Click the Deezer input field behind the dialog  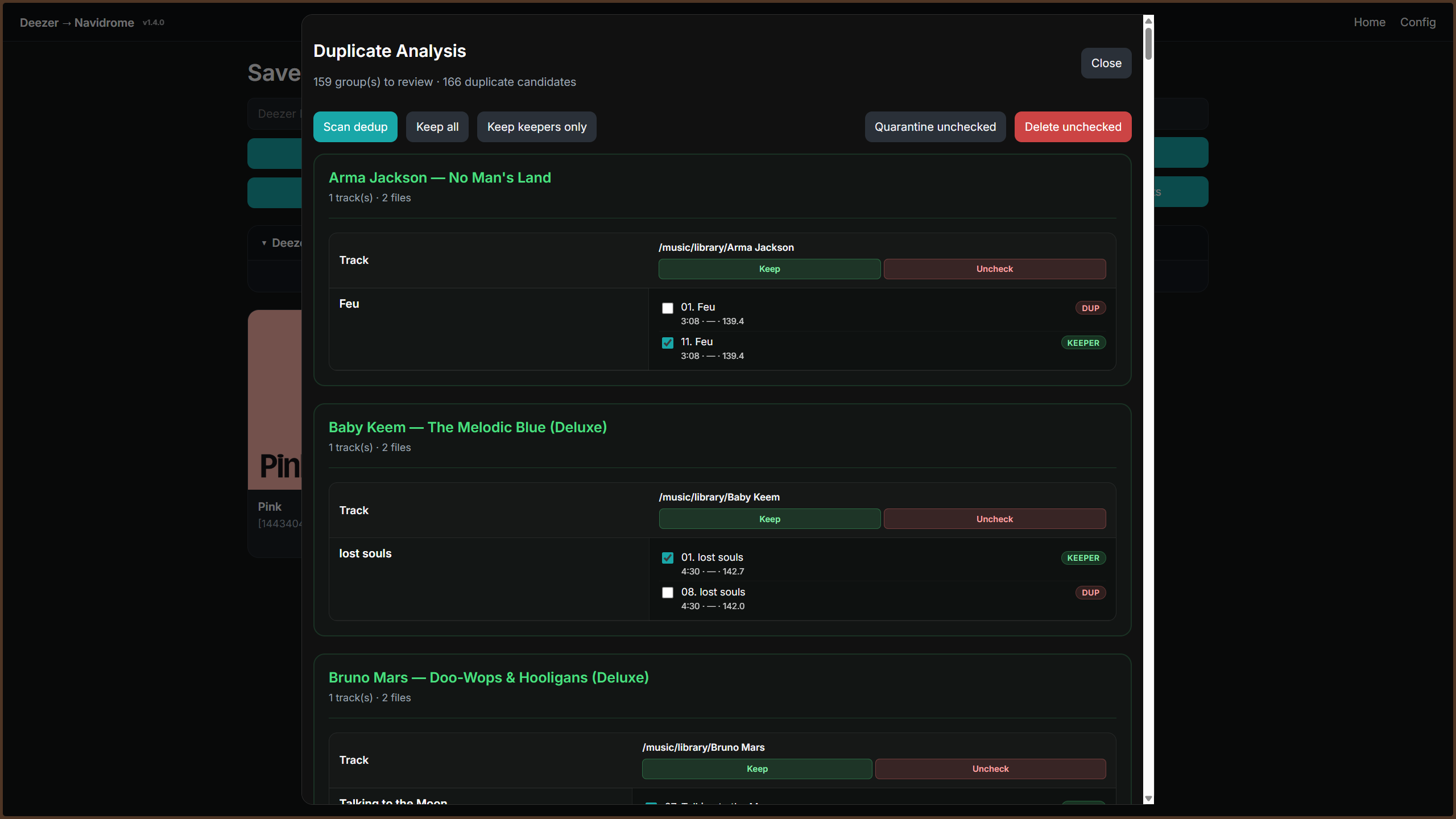click(275, 114)
